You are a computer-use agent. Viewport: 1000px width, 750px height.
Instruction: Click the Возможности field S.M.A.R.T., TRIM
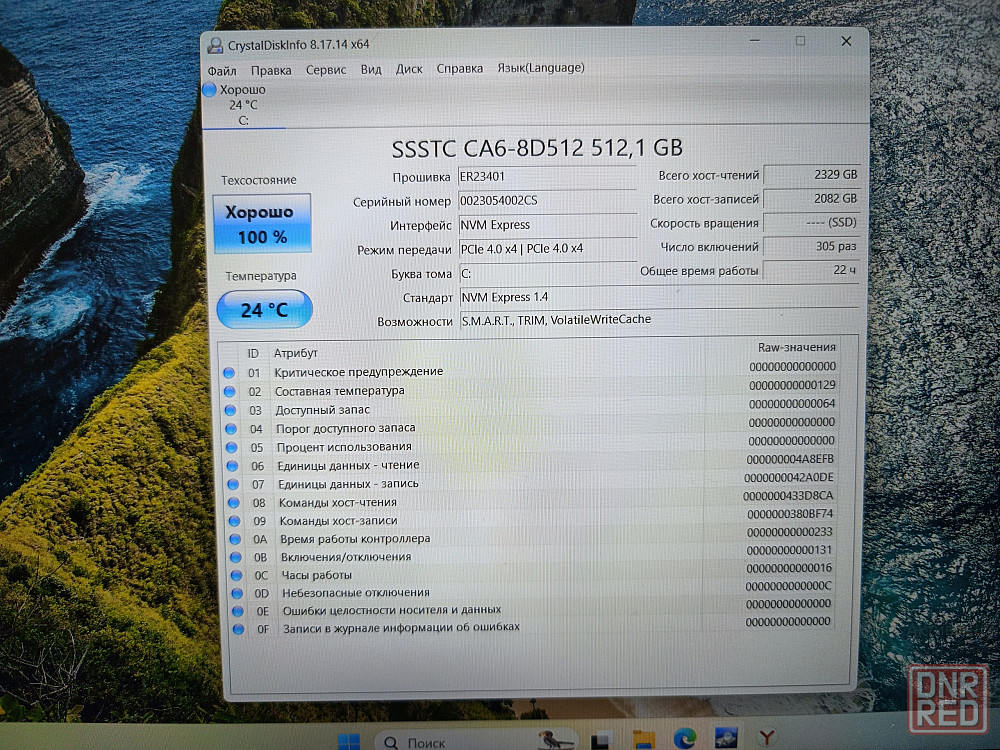pyautogui.click(x=659, y=320)
